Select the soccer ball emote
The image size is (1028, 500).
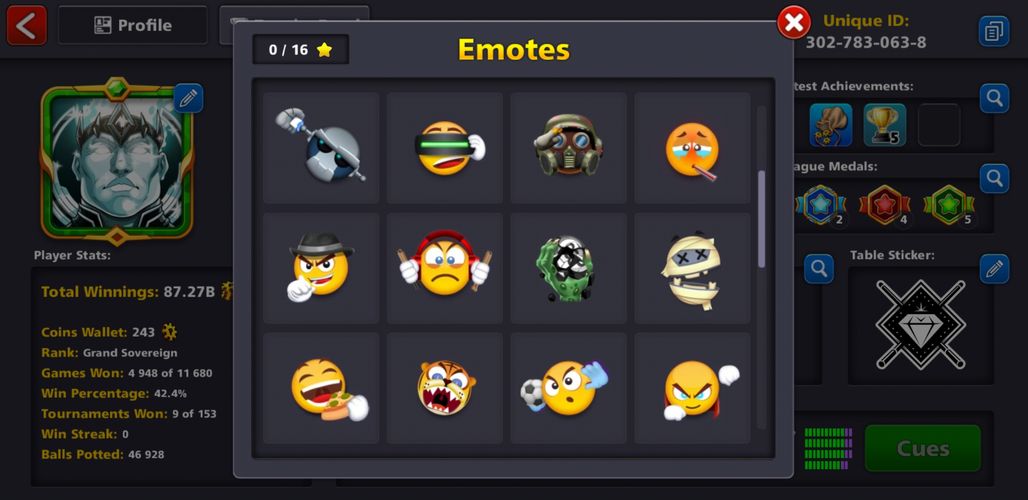(x=568, y=388)
